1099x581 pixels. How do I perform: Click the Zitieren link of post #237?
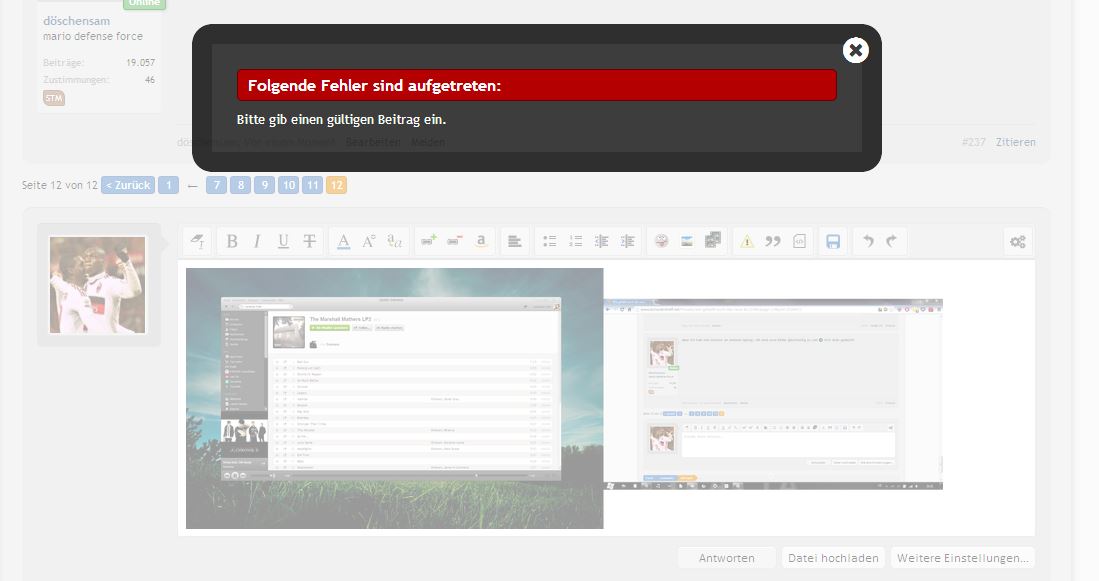1016,142
